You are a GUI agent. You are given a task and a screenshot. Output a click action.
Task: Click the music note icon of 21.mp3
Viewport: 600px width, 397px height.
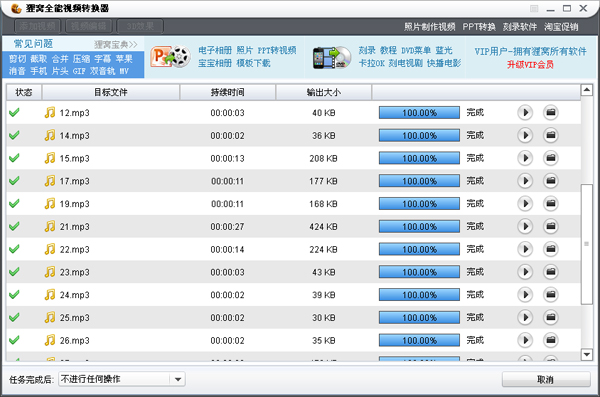(x=50, y=226)
